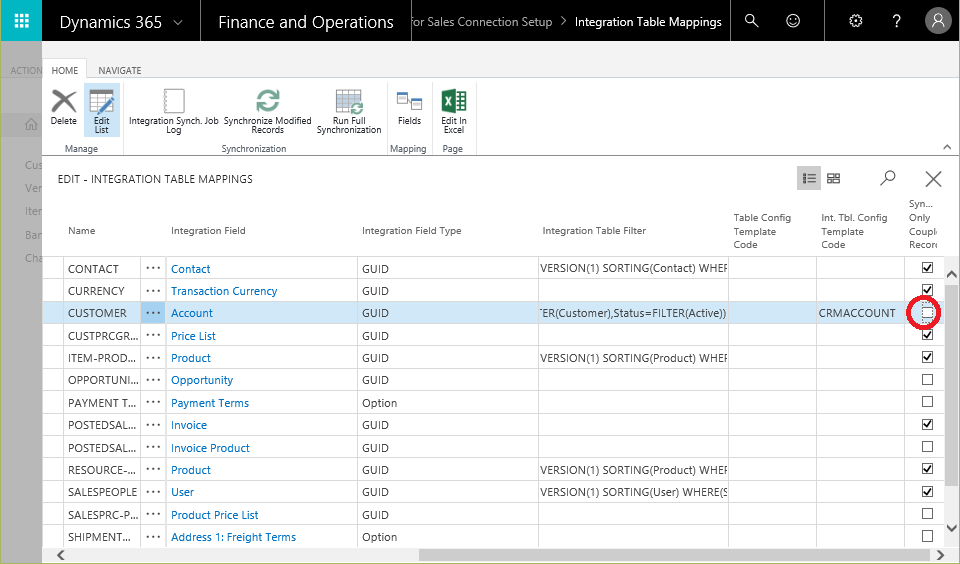The image size is (960, 564).
Task: Open the Fields mapping icon
Action: point(410,108)
